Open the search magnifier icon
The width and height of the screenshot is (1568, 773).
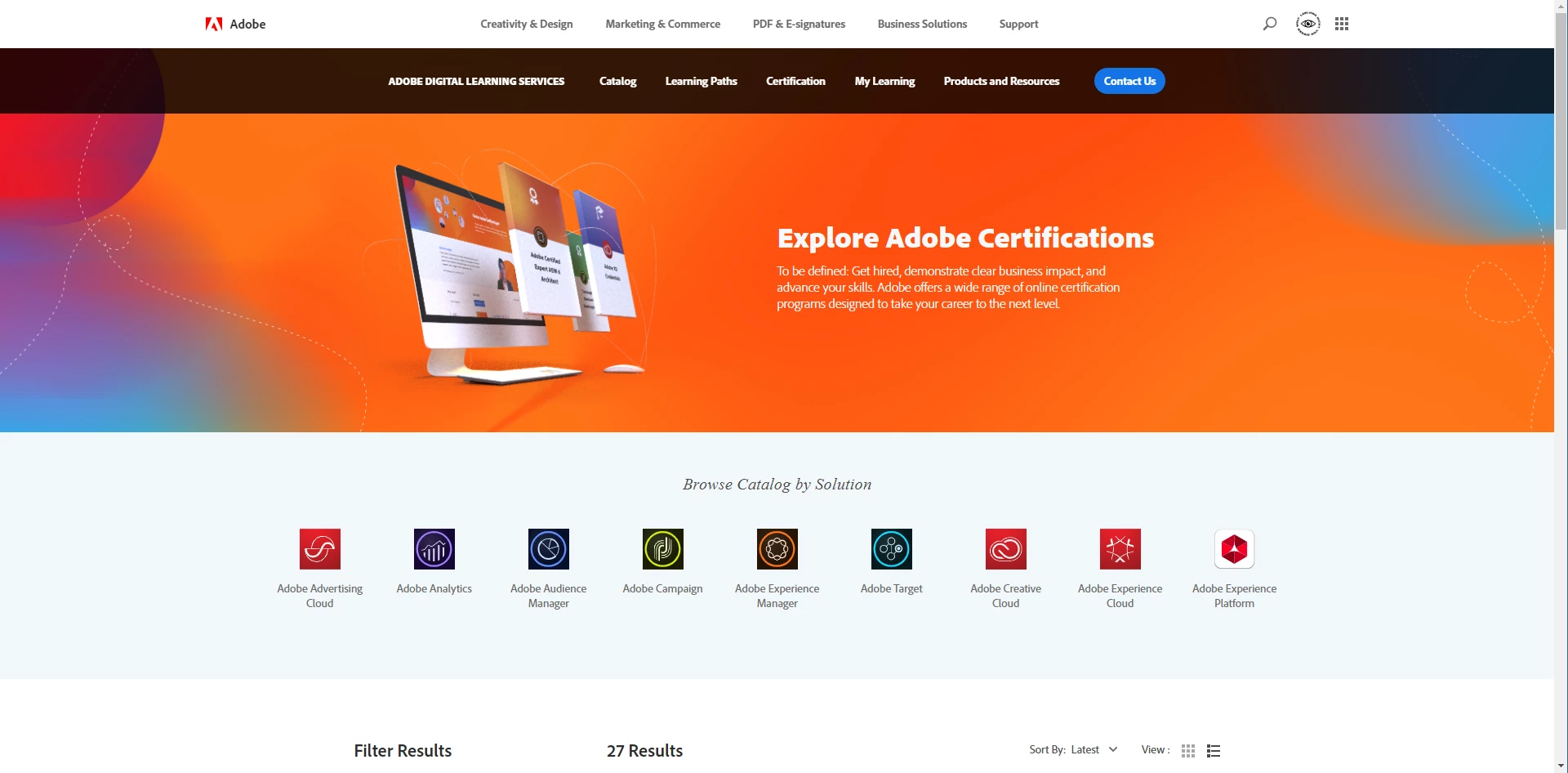click(x=1270, y=24)
